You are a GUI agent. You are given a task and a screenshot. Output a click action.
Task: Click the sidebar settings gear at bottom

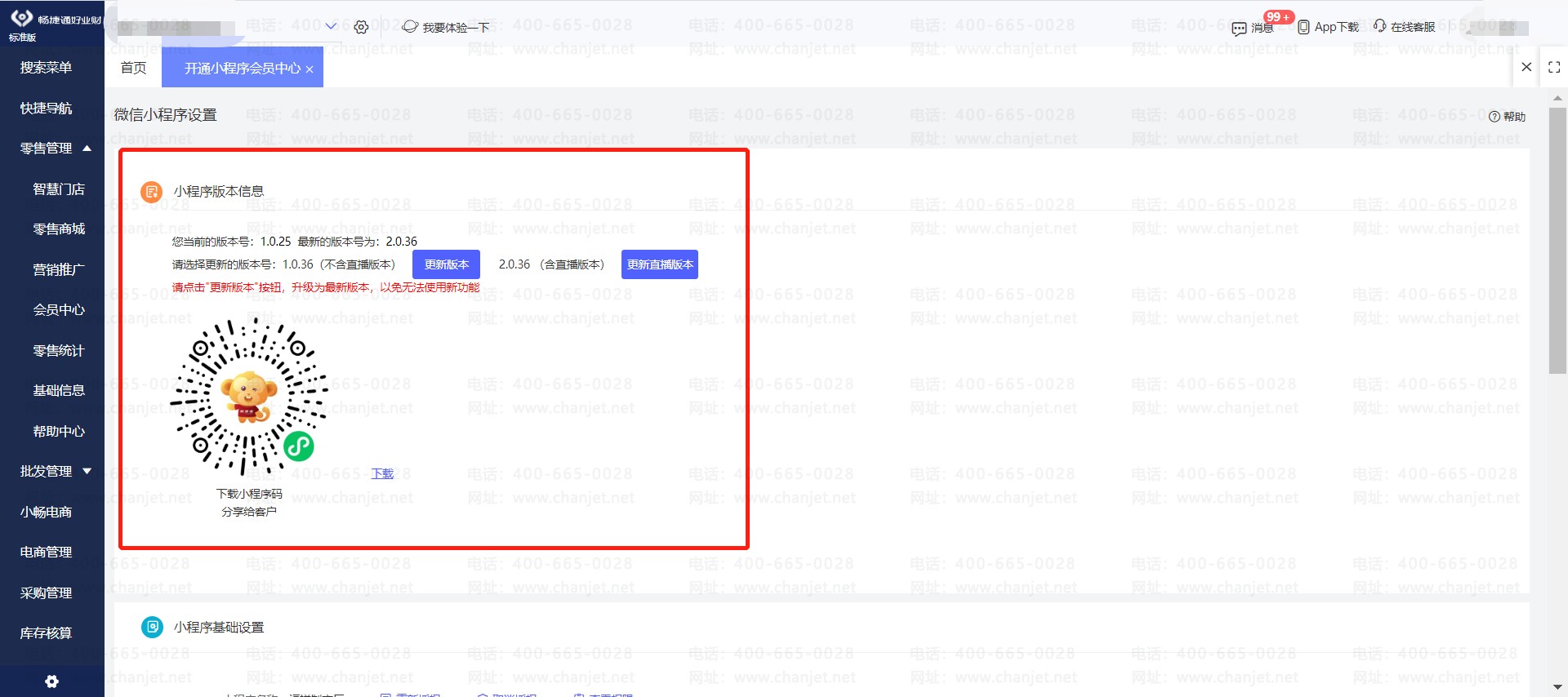51,681
